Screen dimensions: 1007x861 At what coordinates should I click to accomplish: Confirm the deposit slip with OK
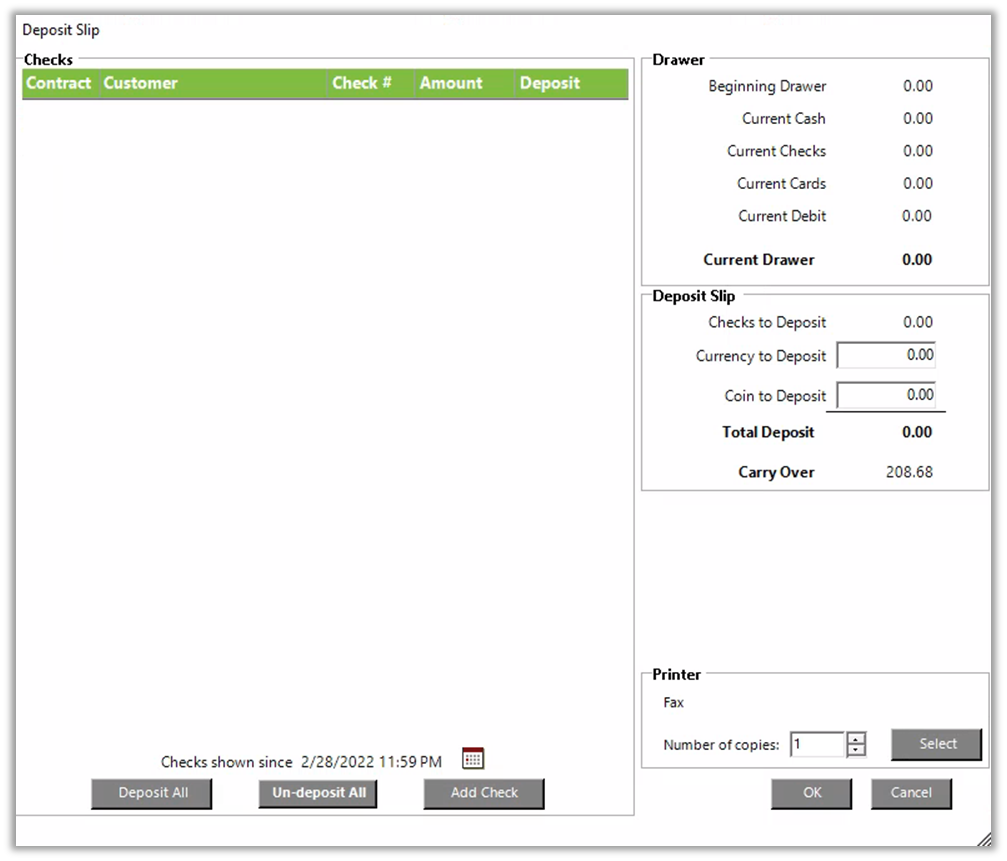pyautogui.click(x=811, y=793)
